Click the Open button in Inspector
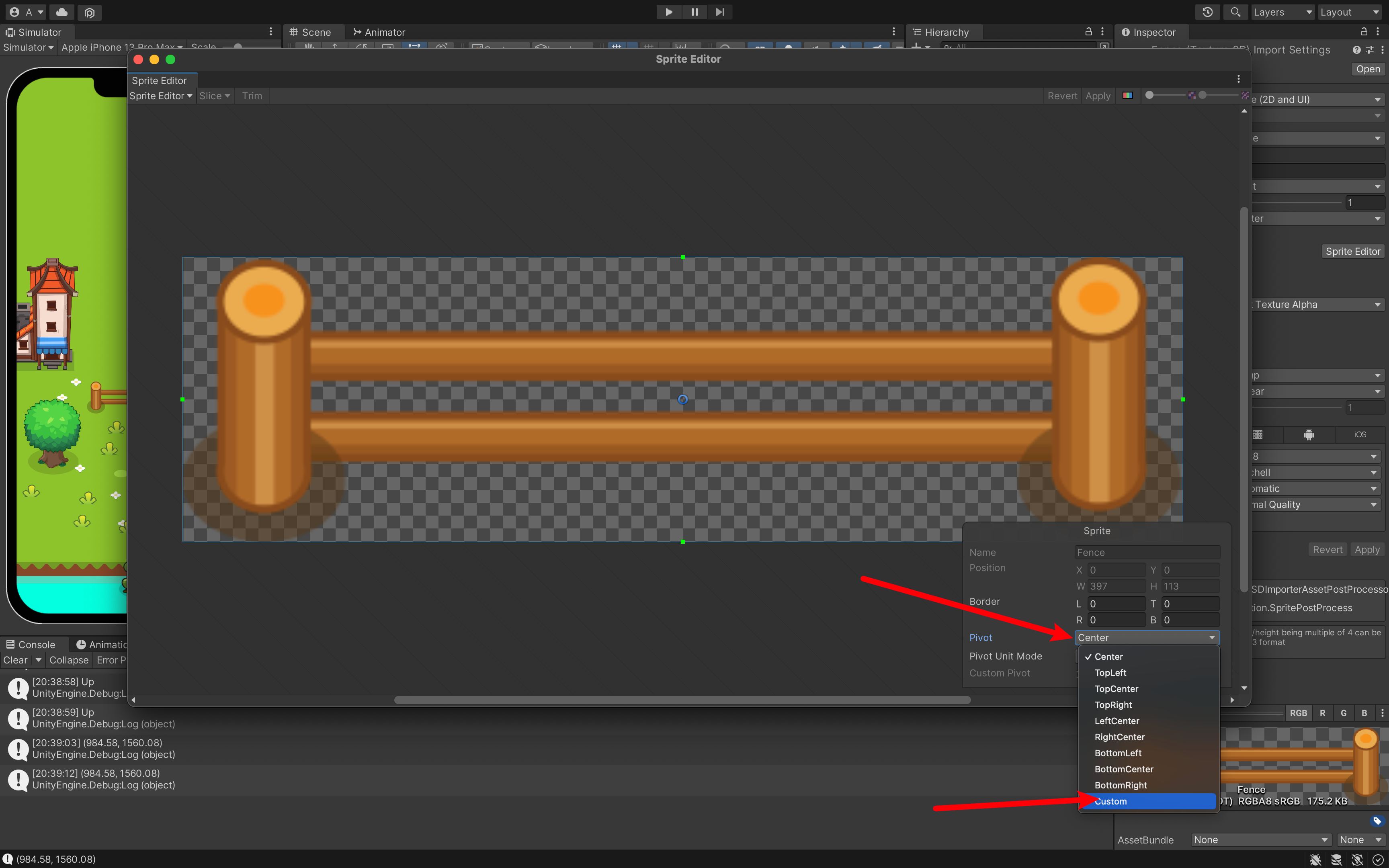The image size is (1389, 868). pos(1368,69)
